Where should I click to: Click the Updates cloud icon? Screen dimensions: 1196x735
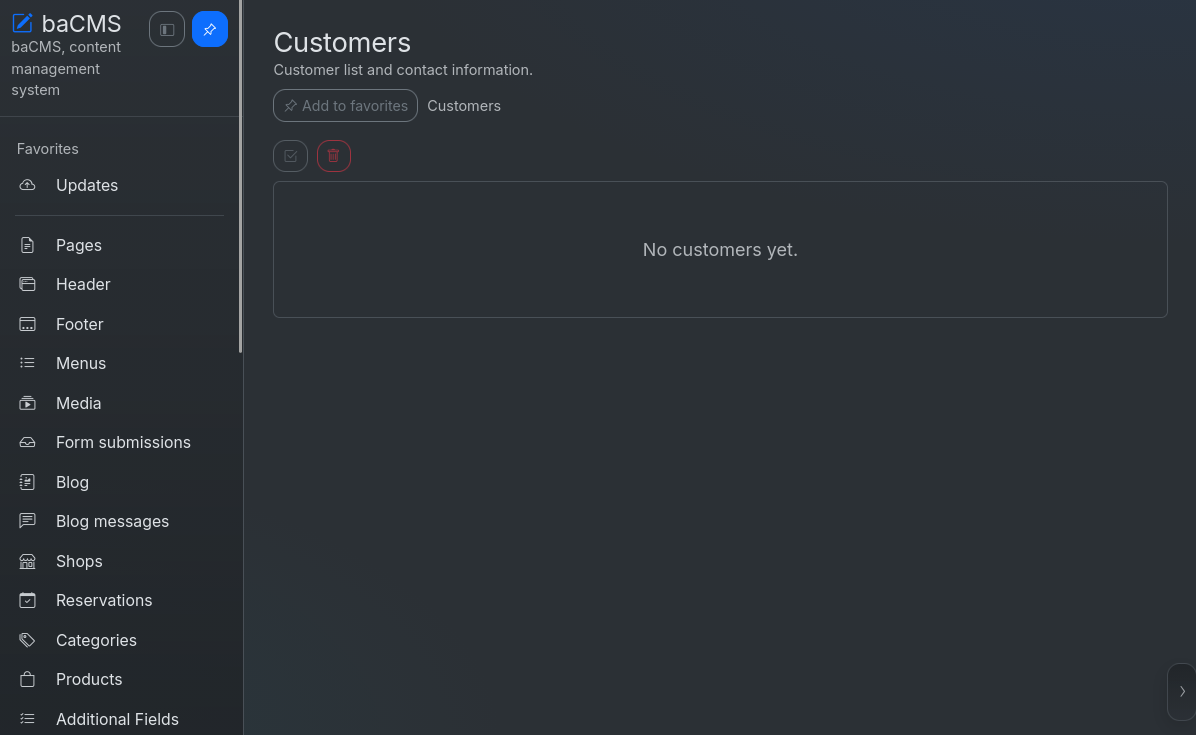tap(27, 185)
